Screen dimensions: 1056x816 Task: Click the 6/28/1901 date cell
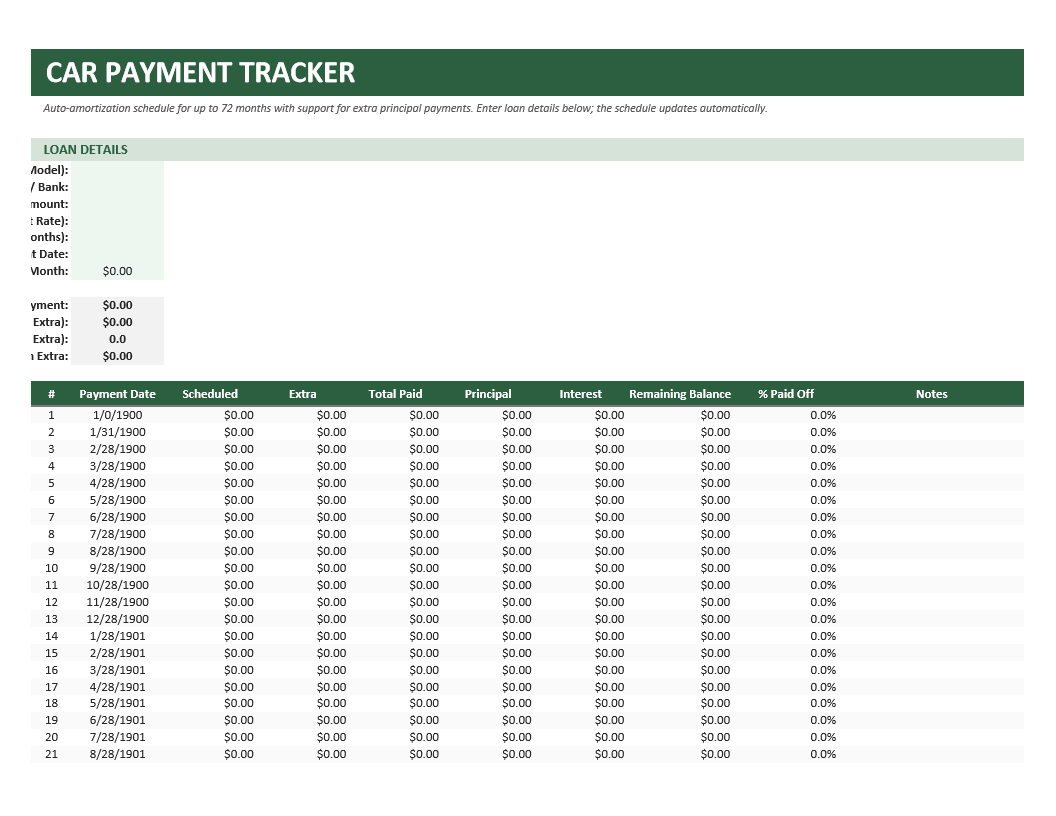(x=117, y=719)
